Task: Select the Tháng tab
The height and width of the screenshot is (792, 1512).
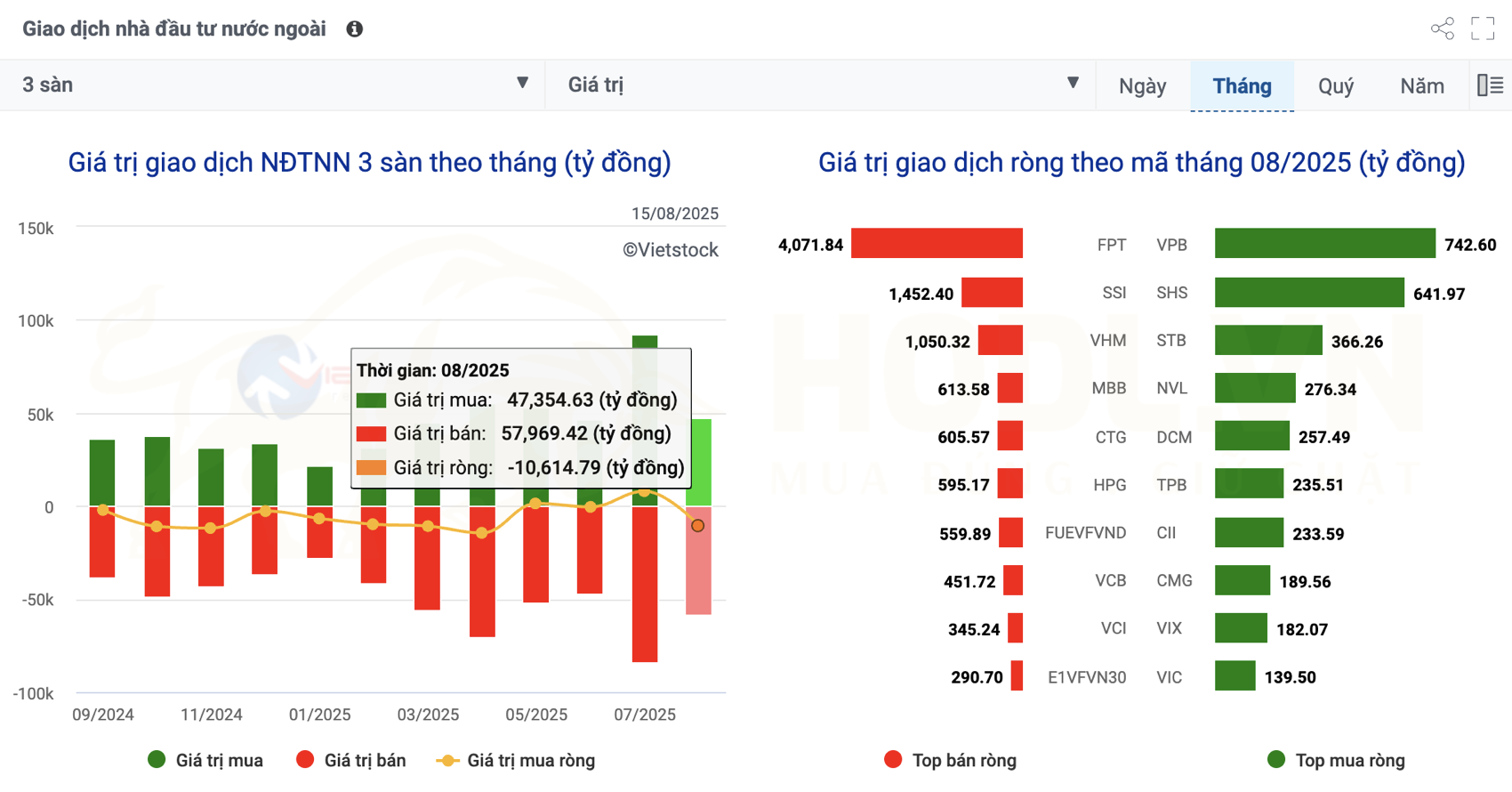Action: 1242,86
